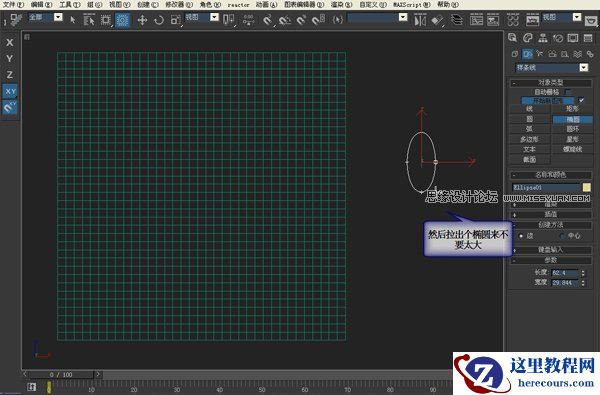Toggle the Angle Snap icon

click(285, 20)
